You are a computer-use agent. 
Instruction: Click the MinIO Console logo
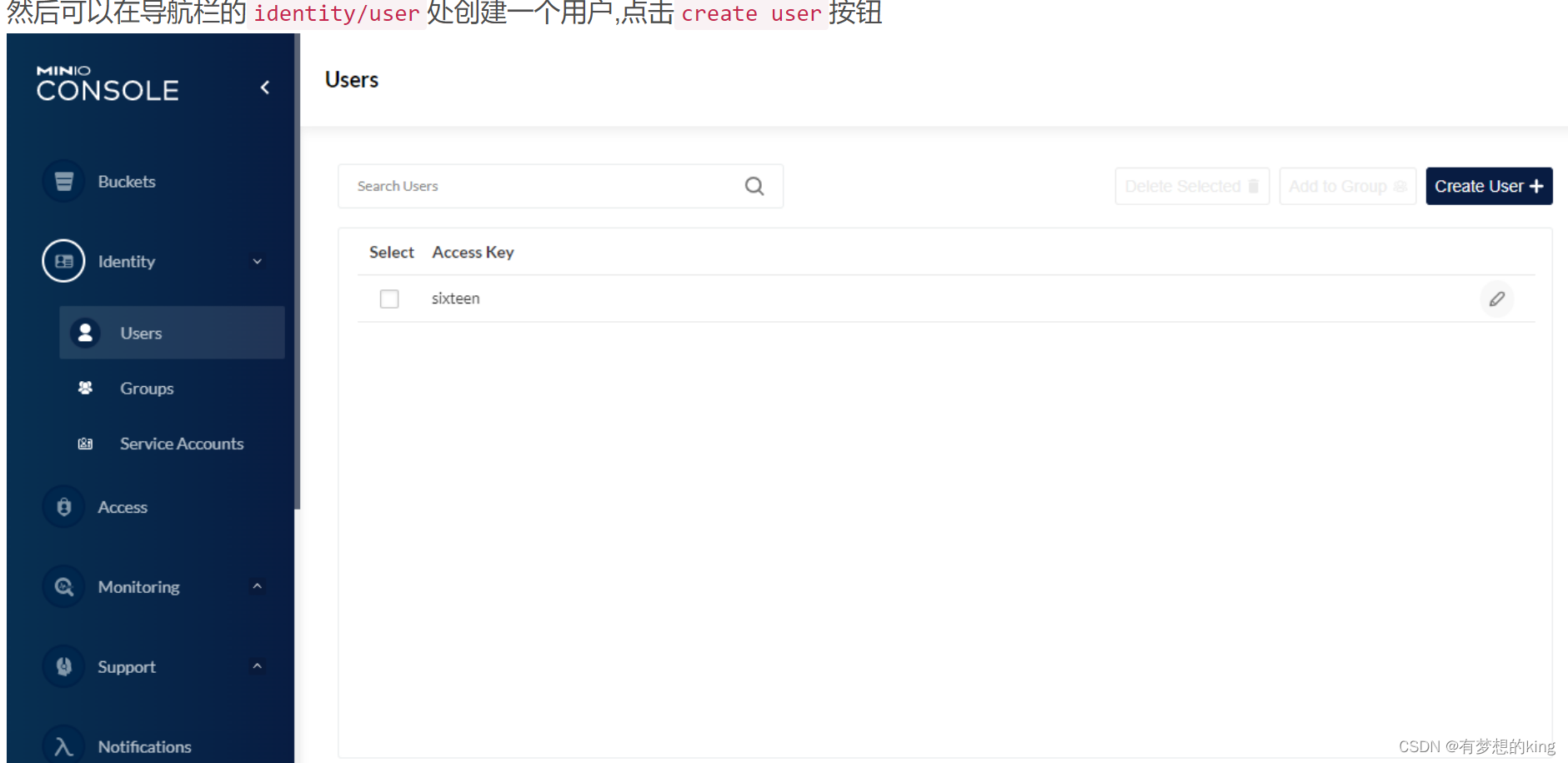coord(107,83)
